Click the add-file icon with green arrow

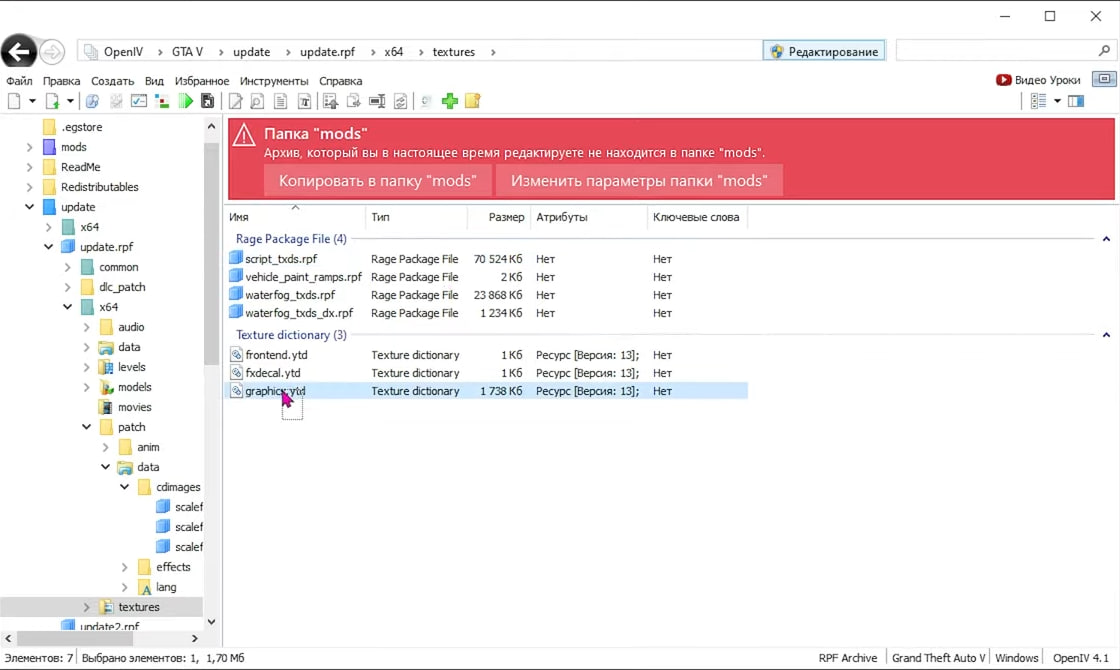click(x=52, y=101)
